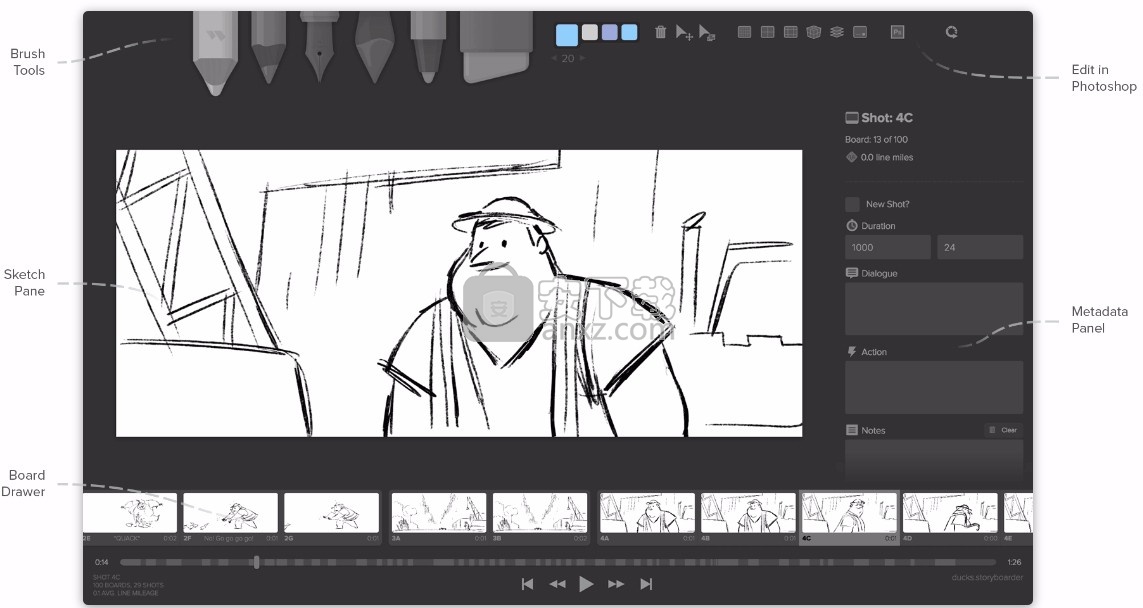Select board 2F in the board drawer
The height and width of the screenshot is (608, 1143).
[230, 513]
